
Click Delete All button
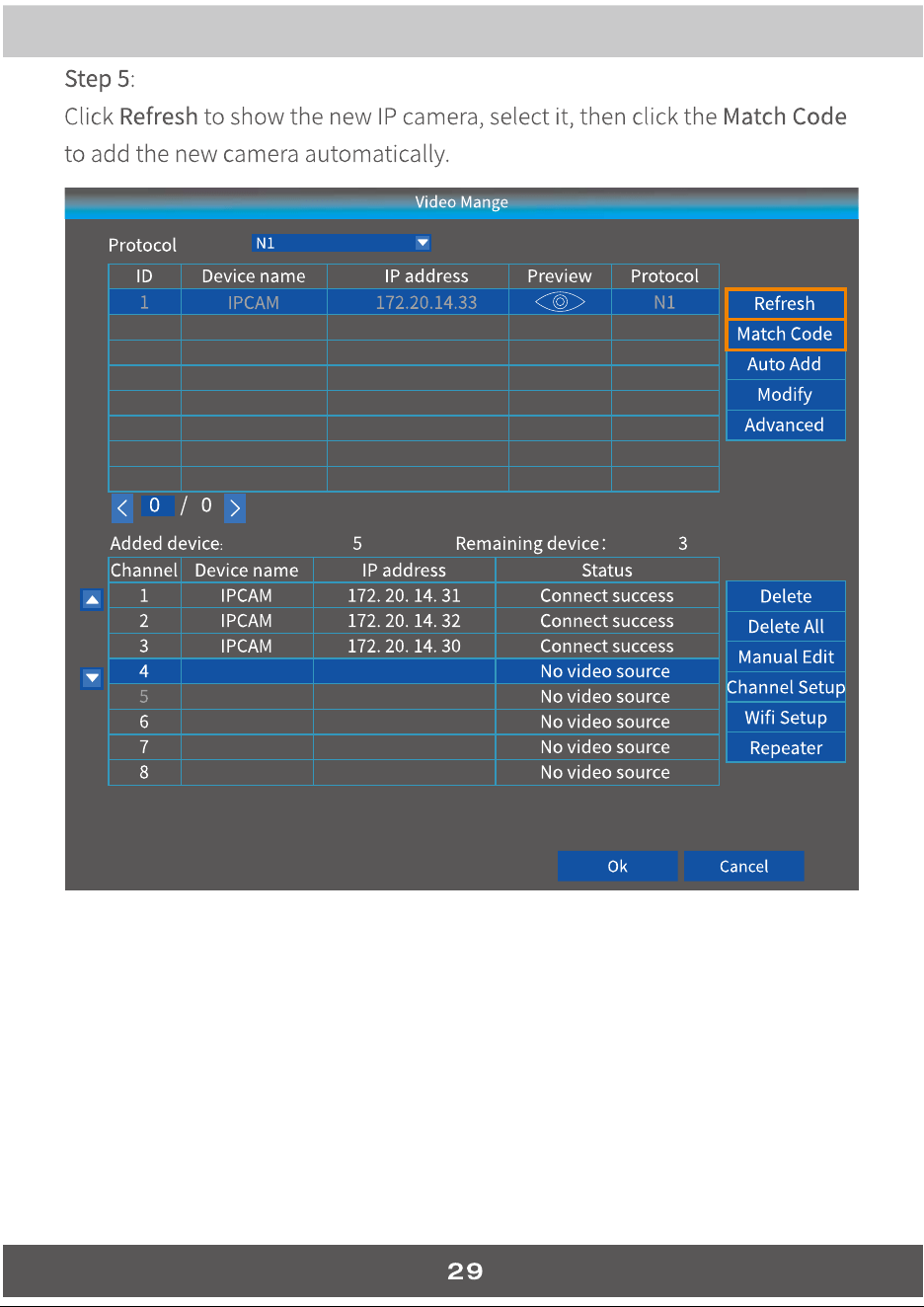pyautogui.click(x=786, y=627)
